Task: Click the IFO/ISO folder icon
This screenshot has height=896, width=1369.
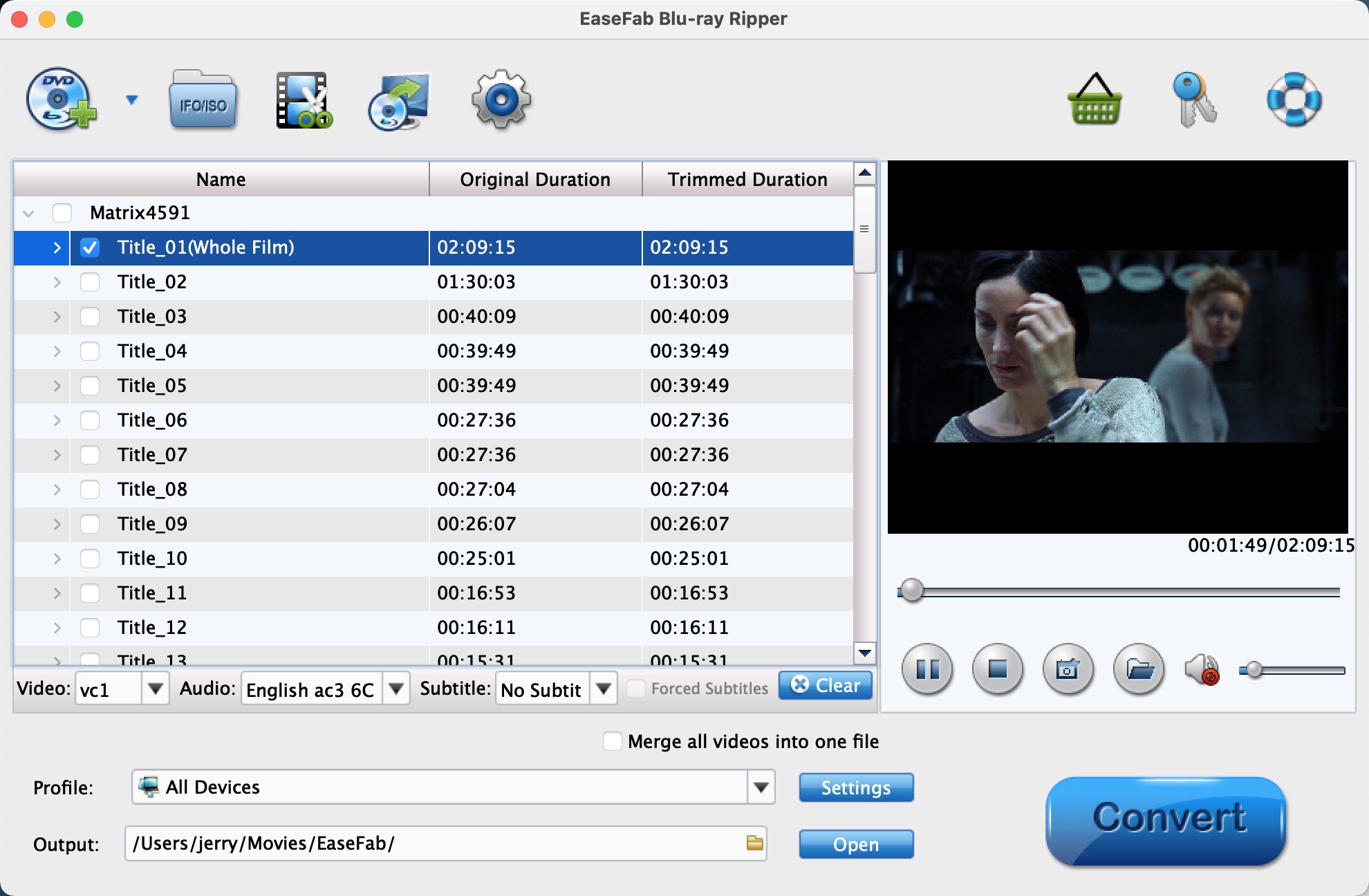Action: point(203,100)
